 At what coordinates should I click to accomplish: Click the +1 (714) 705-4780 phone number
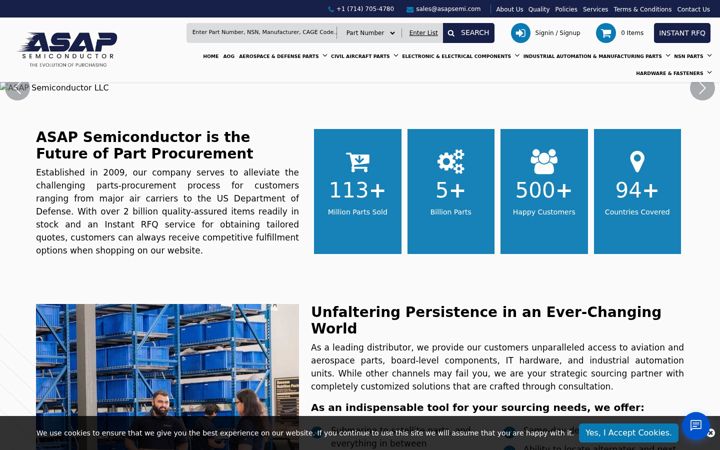(x=365, y=9)
